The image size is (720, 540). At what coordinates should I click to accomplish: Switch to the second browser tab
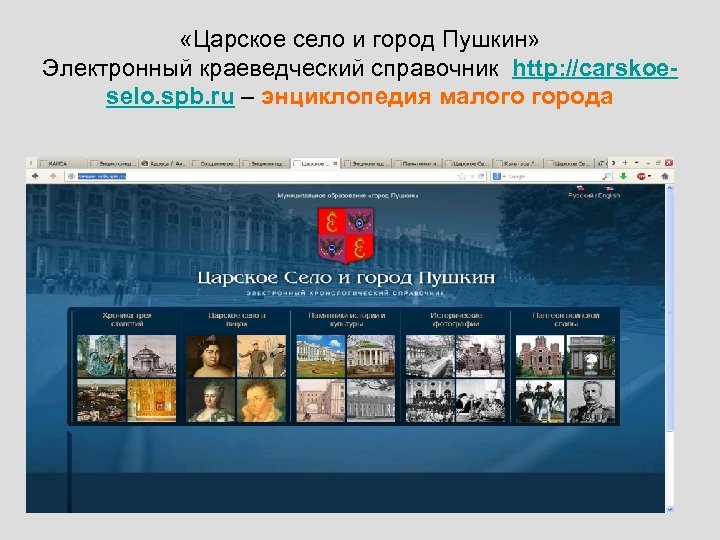point(113,163)
